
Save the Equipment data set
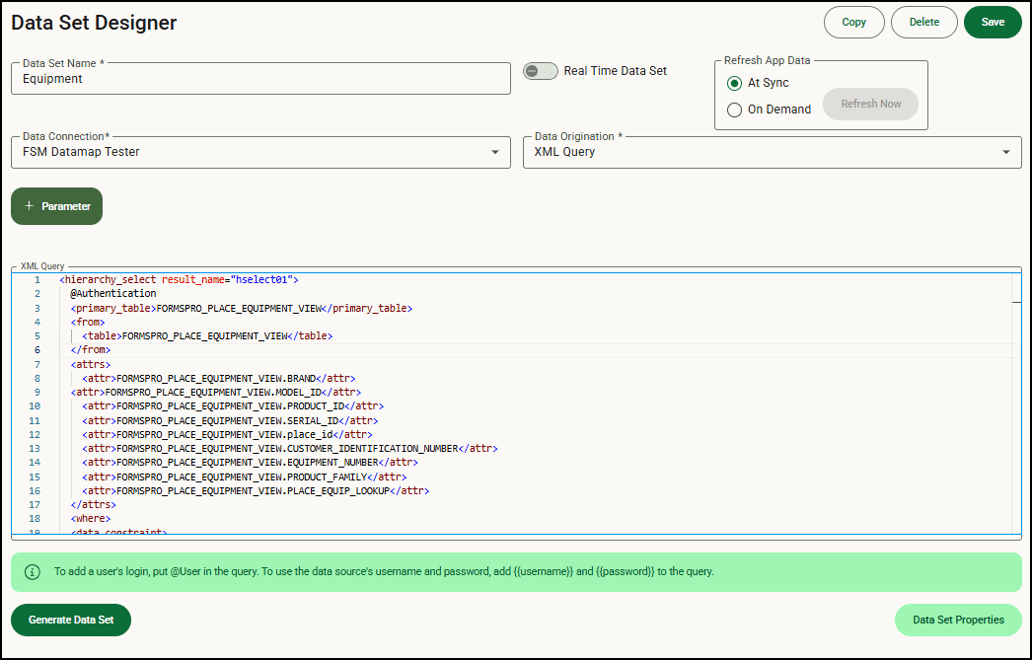pyautogui.click(x=992, y=22)
